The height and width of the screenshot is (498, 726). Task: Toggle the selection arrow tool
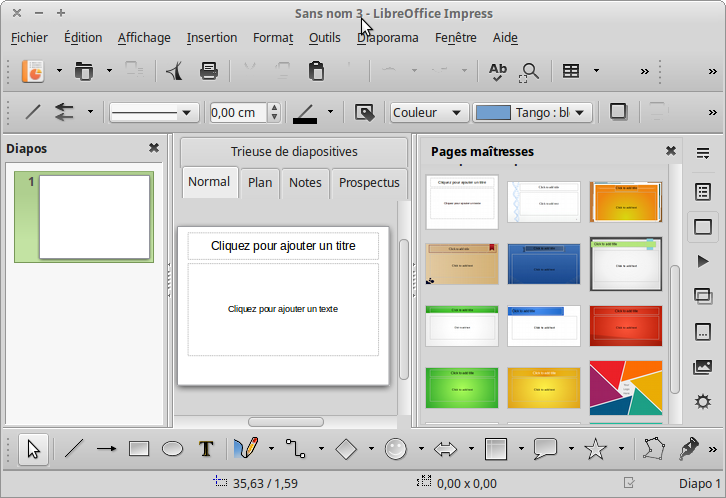33,449
